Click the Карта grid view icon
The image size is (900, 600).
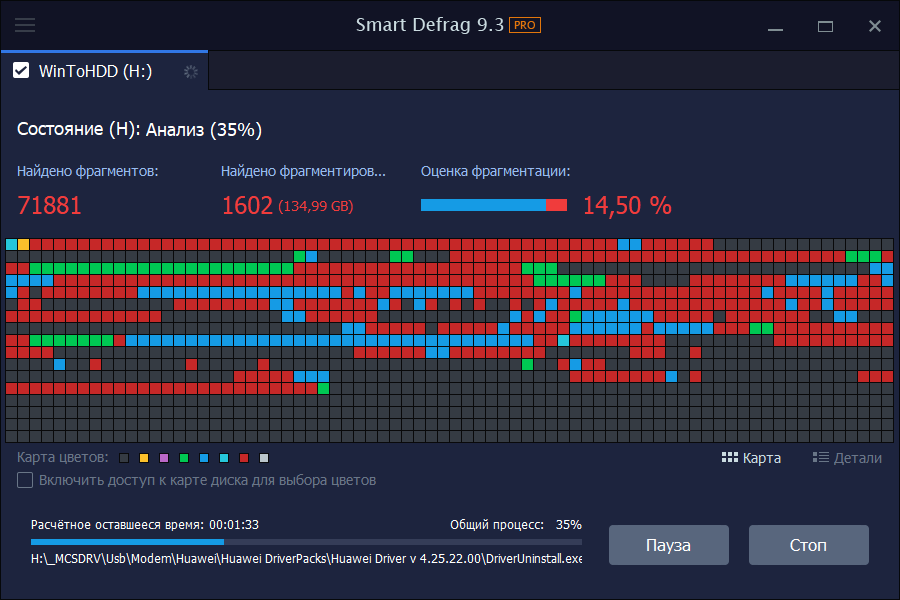[x=730, y=458]
